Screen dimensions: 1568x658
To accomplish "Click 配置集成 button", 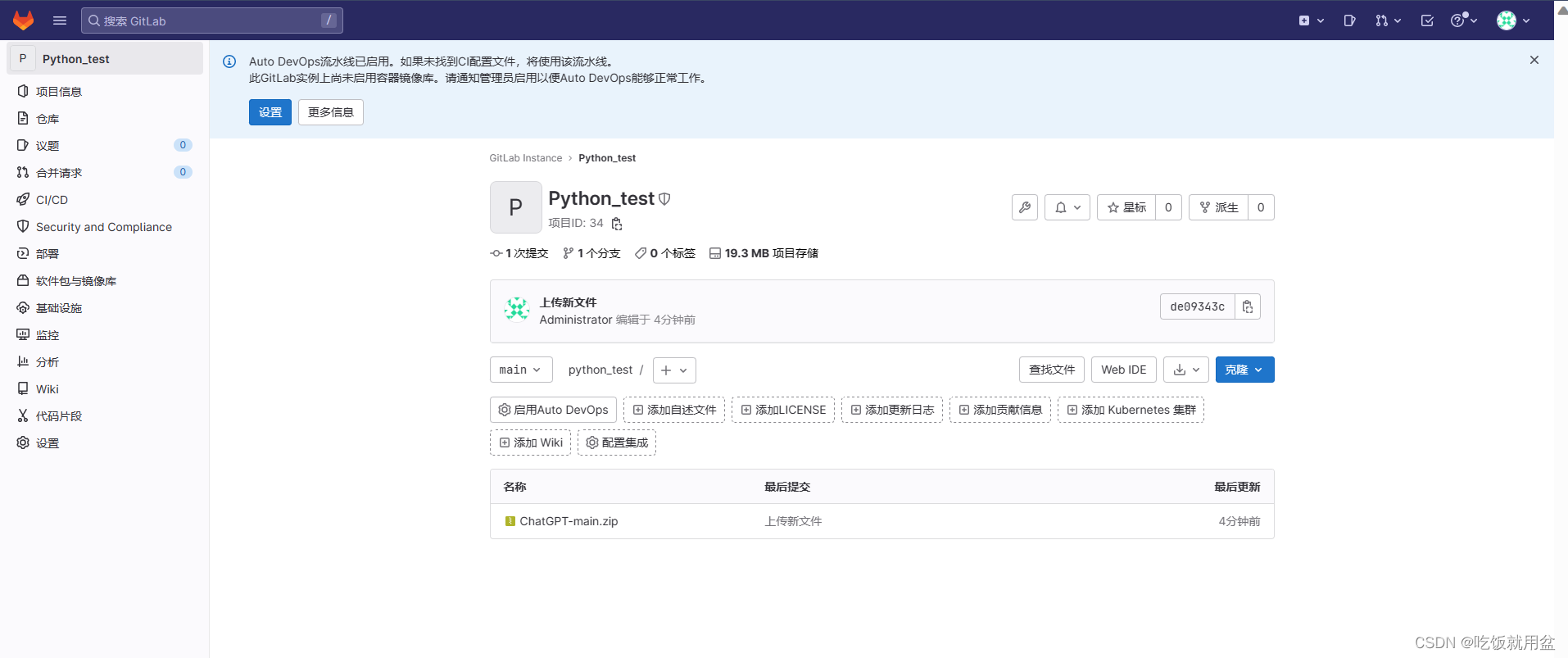I will click(617, 442).
